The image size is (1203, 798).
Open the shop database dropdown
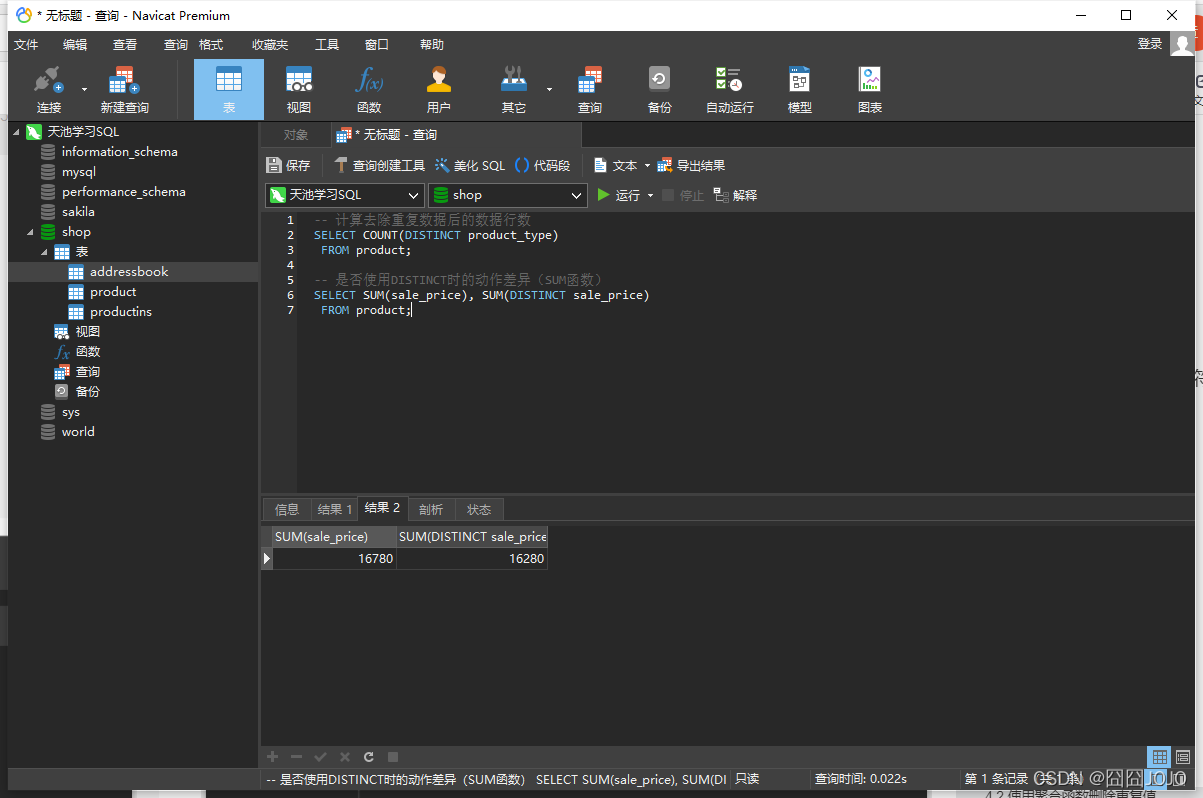[508, 195]
